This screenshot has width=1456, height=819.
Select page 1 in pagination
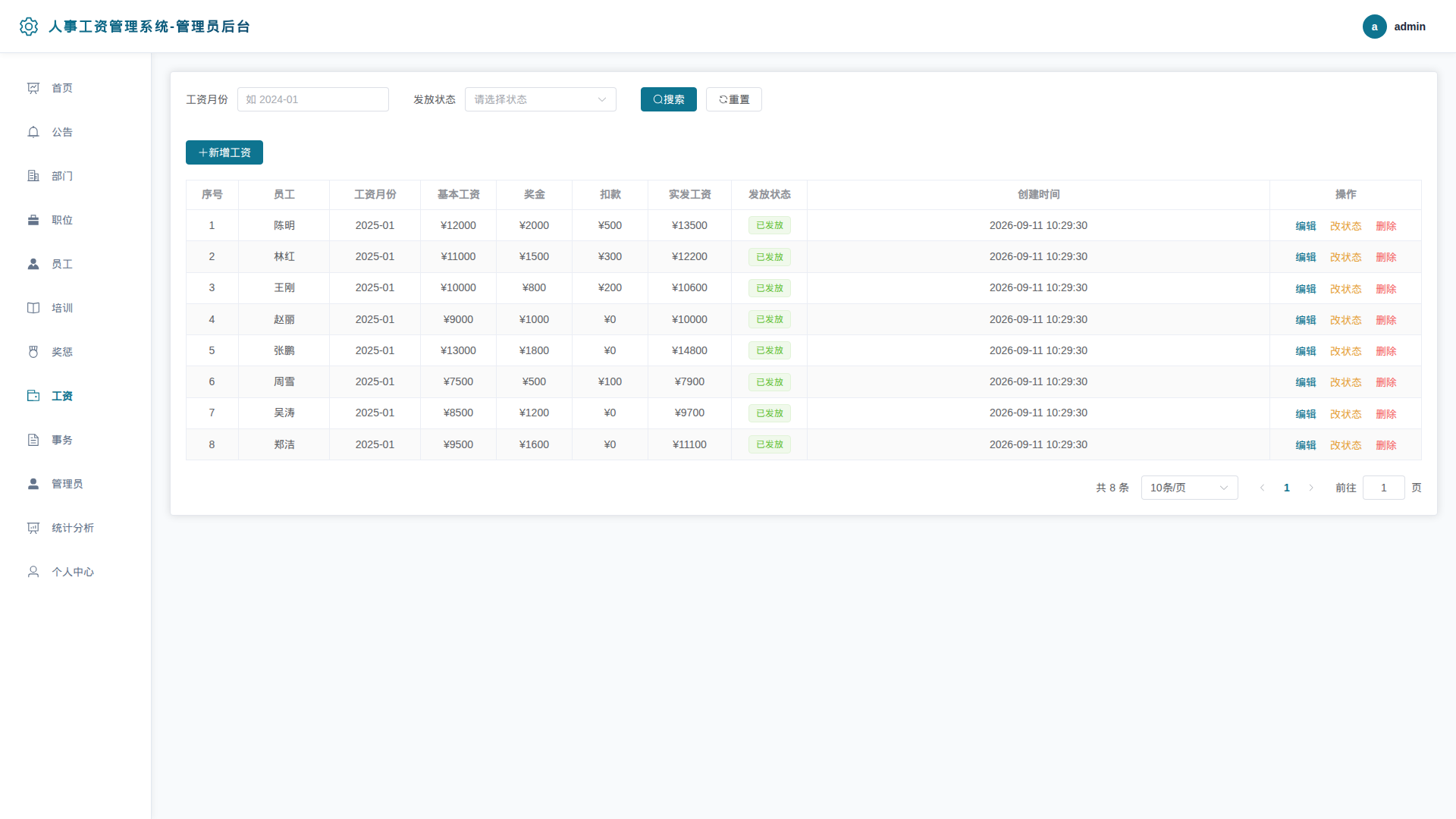click(x=1287, y=488)
